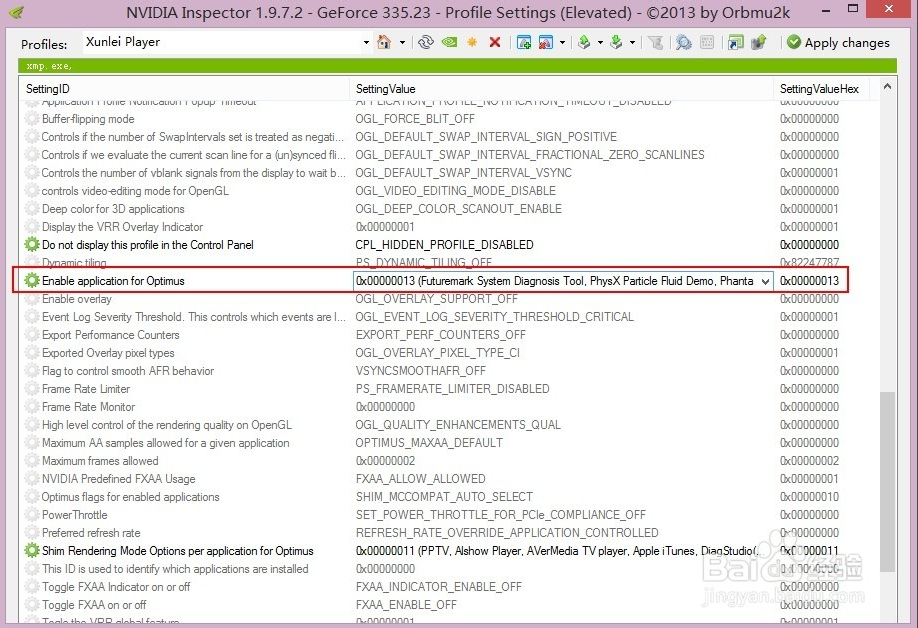Open the import profiles dropdown arrow
This screenshot has width=918, height=628.
pyautogui.click(x=632, y=43)
